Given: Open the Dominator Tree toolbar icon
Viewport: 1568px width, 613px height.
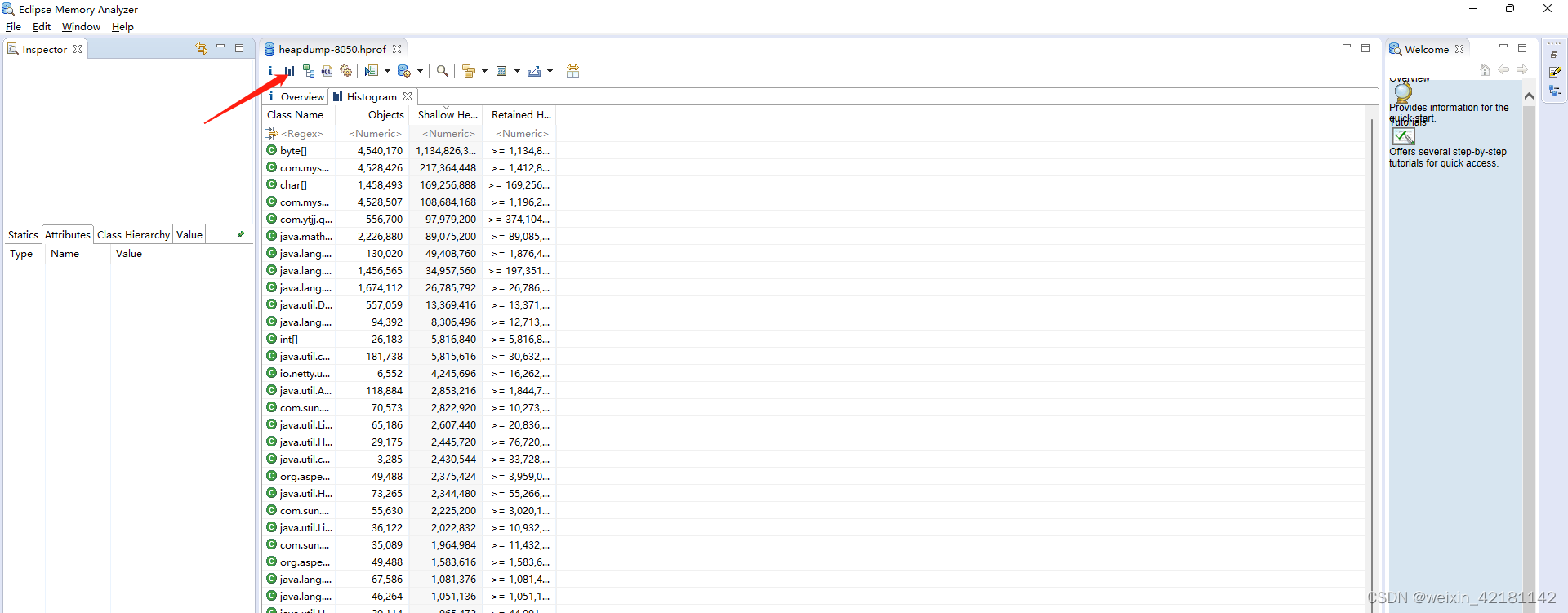Looking at the screenshot, I should coord(308,71).
